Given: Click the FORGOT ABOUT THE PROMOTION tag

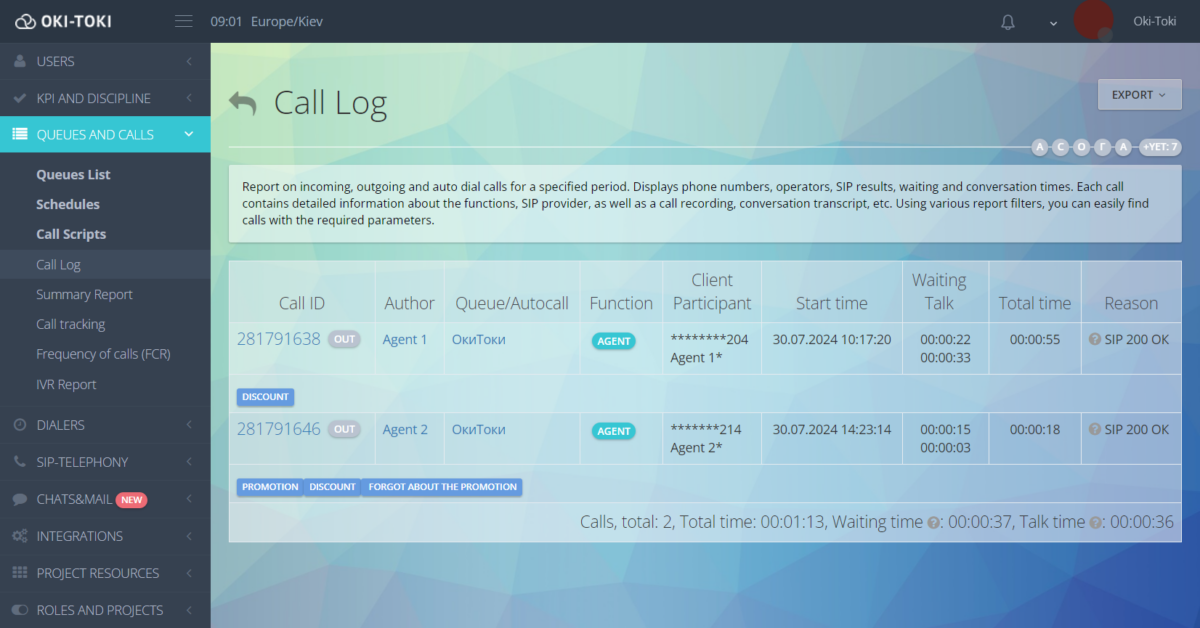Looking at the screenshot, I should [442, 487].
